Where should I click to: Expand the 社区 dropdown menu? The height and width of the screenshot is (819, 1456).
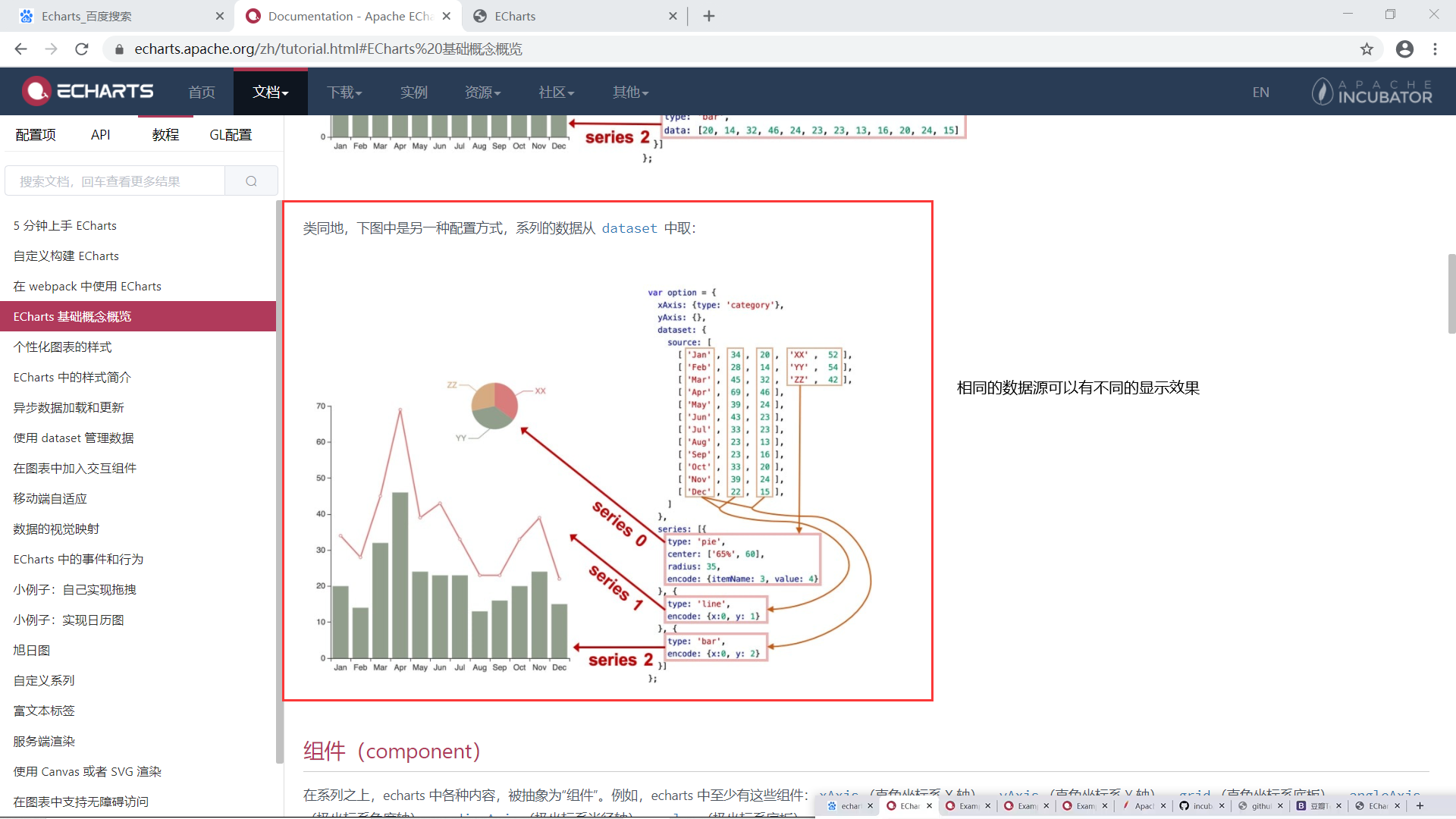pyautogui.click(x=556, y=92)
